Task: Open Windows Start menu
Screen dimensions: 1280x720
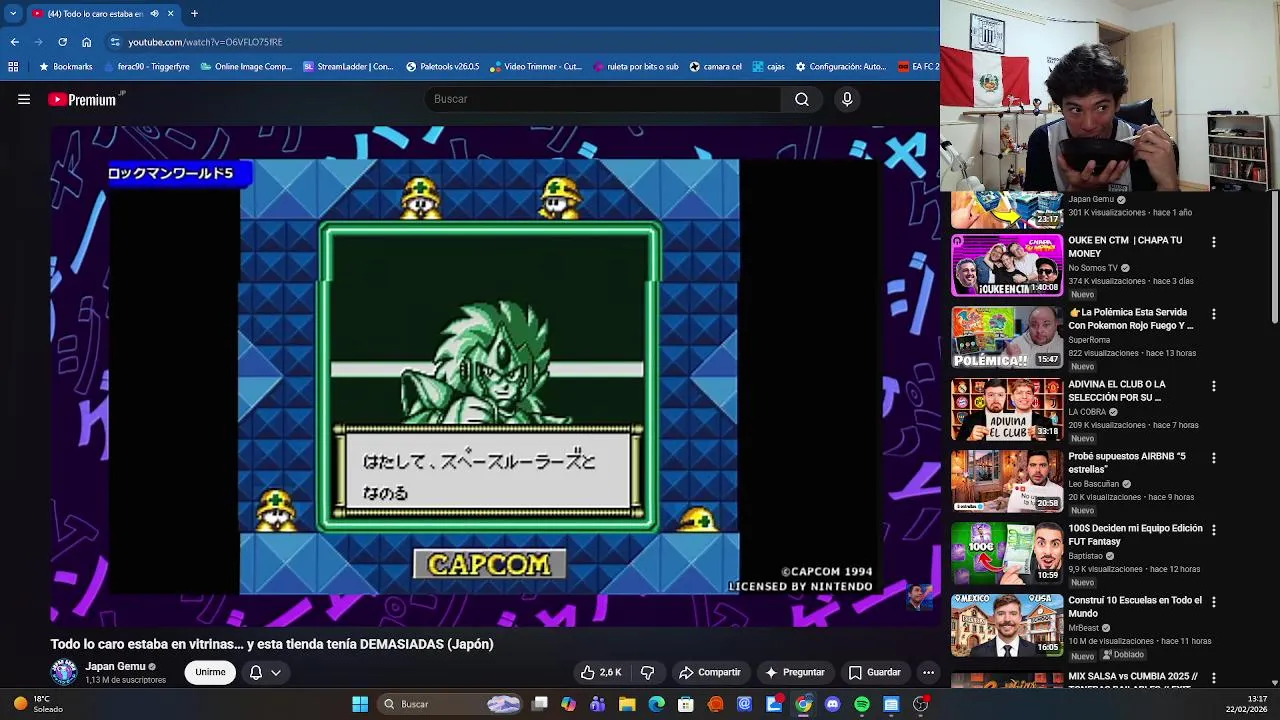Action: (x=360, y=704)
